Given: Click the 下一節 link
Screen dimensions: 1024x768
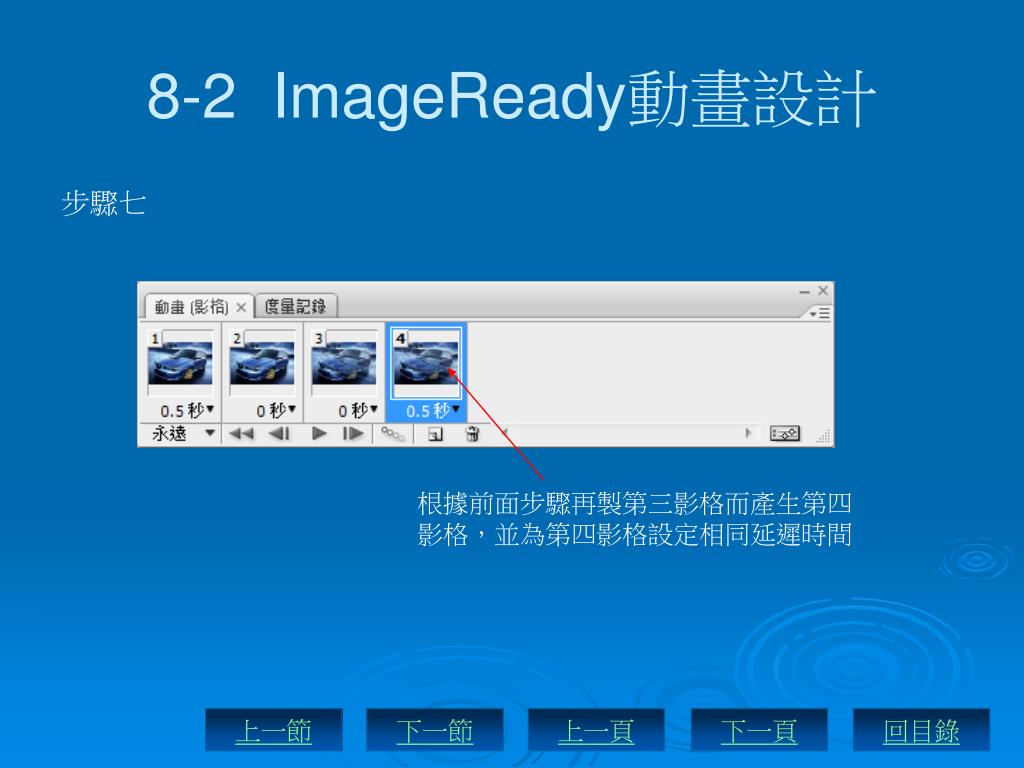Looking at the screenshot, I should (435, 731).
